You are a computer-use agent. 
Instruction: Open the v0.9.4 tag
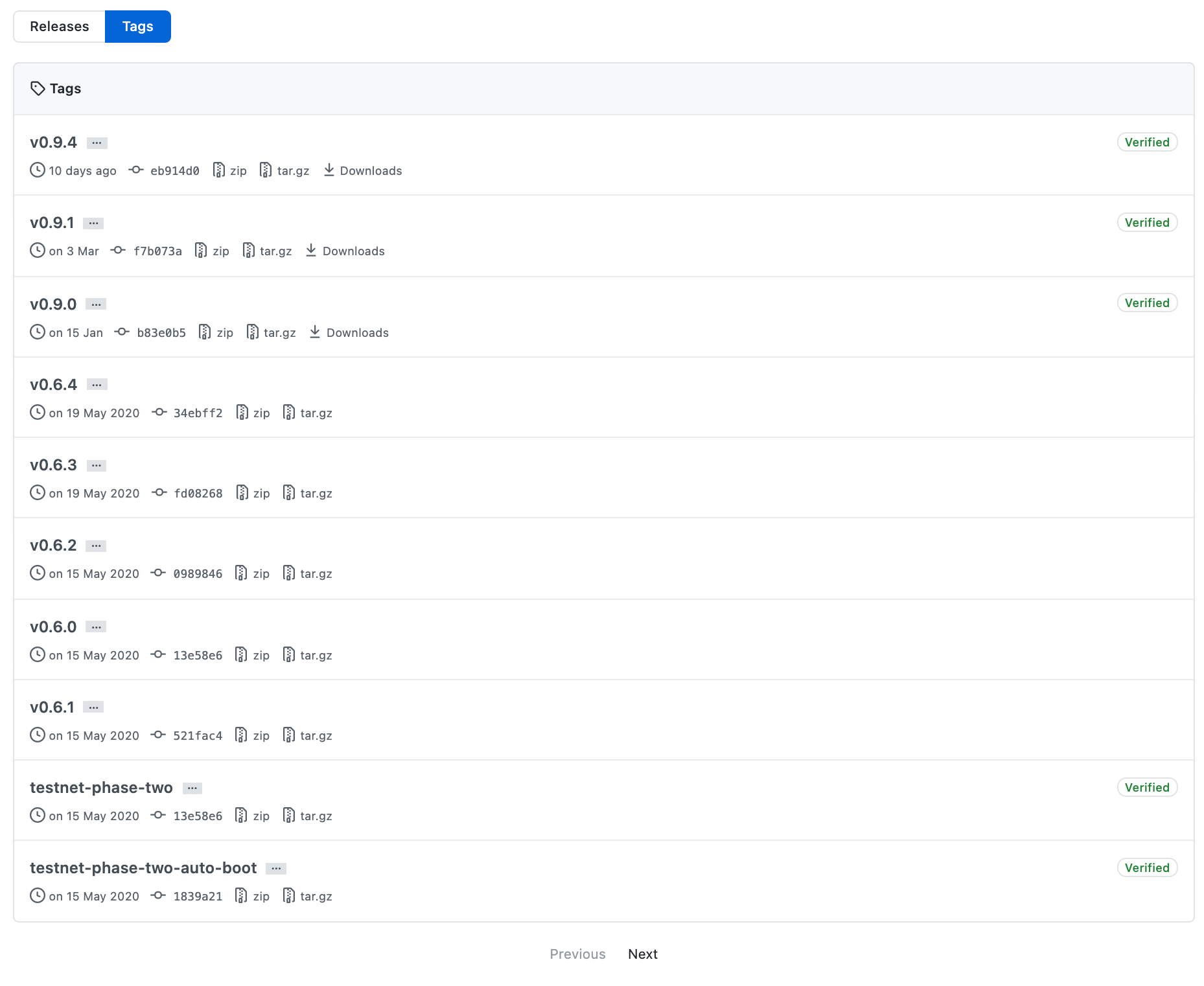pos(53,143)
